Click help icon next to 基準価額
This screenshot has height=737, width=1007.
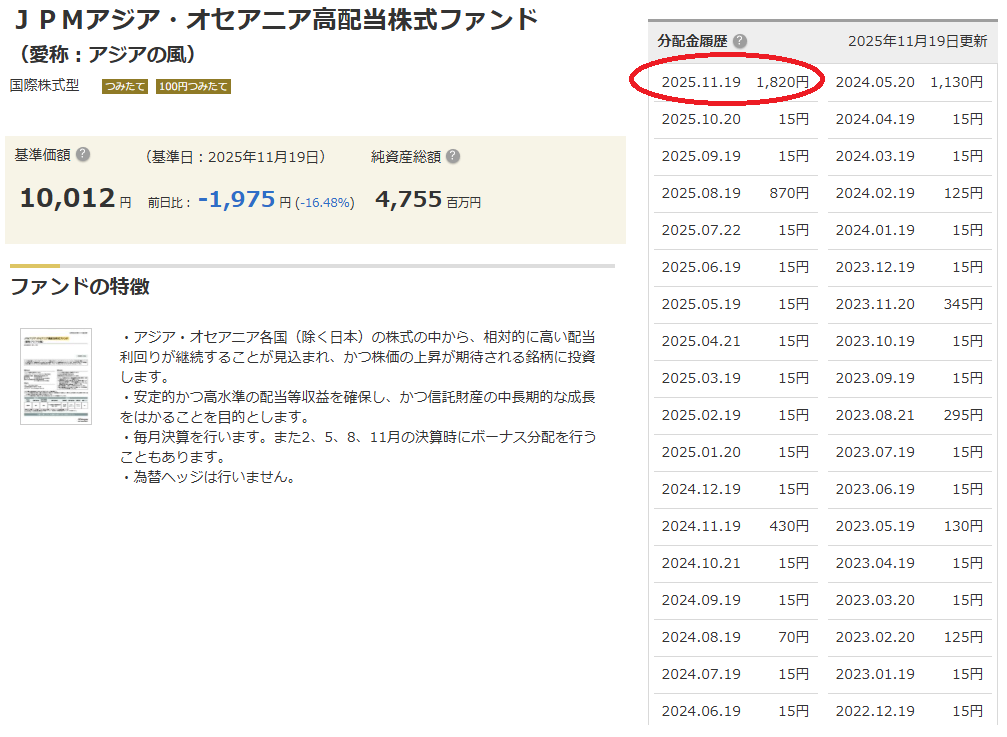click(83, 155)
